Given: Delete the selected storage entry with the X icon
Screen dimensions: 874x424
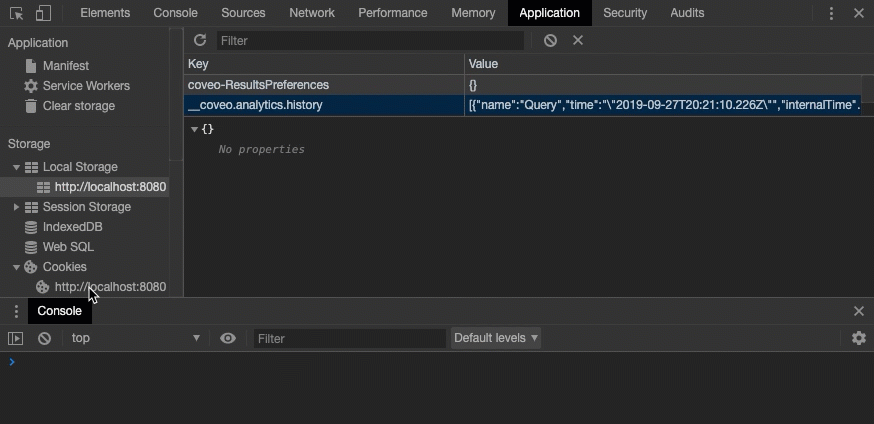Looking at the screenshot, I should [x=578, y=40].
